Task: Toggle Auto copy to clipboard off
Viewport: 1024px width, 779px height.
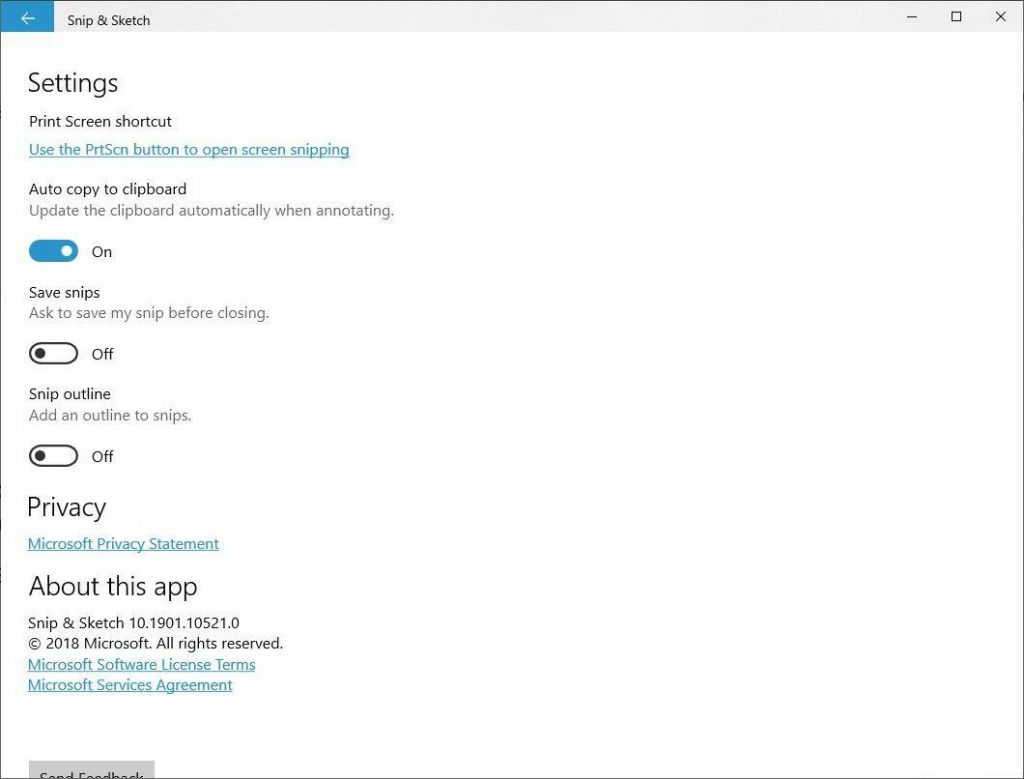Action: [x=53, y=250]
